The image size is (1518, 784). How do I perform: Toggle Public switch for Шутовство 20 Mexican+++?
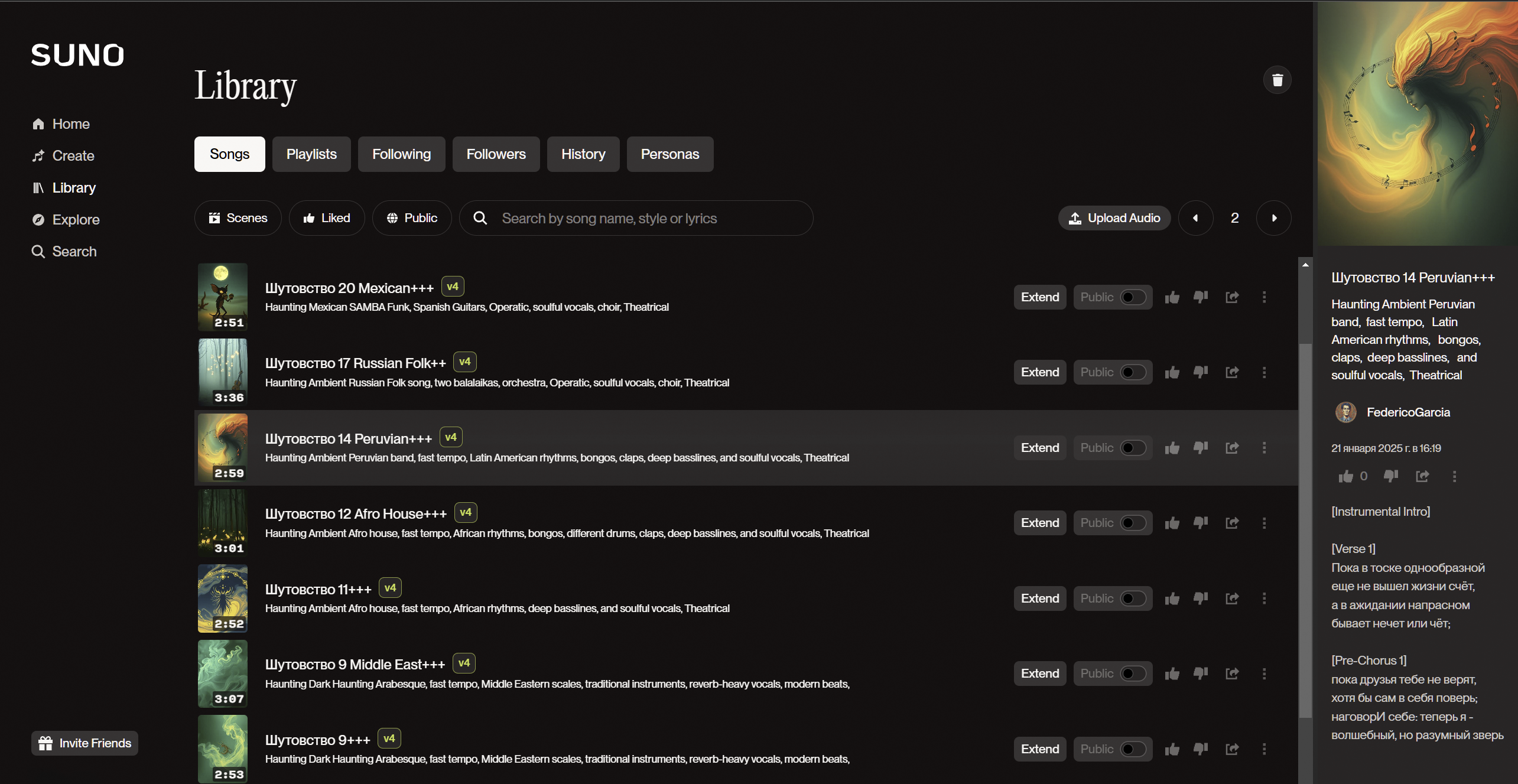pos(1133,297)
